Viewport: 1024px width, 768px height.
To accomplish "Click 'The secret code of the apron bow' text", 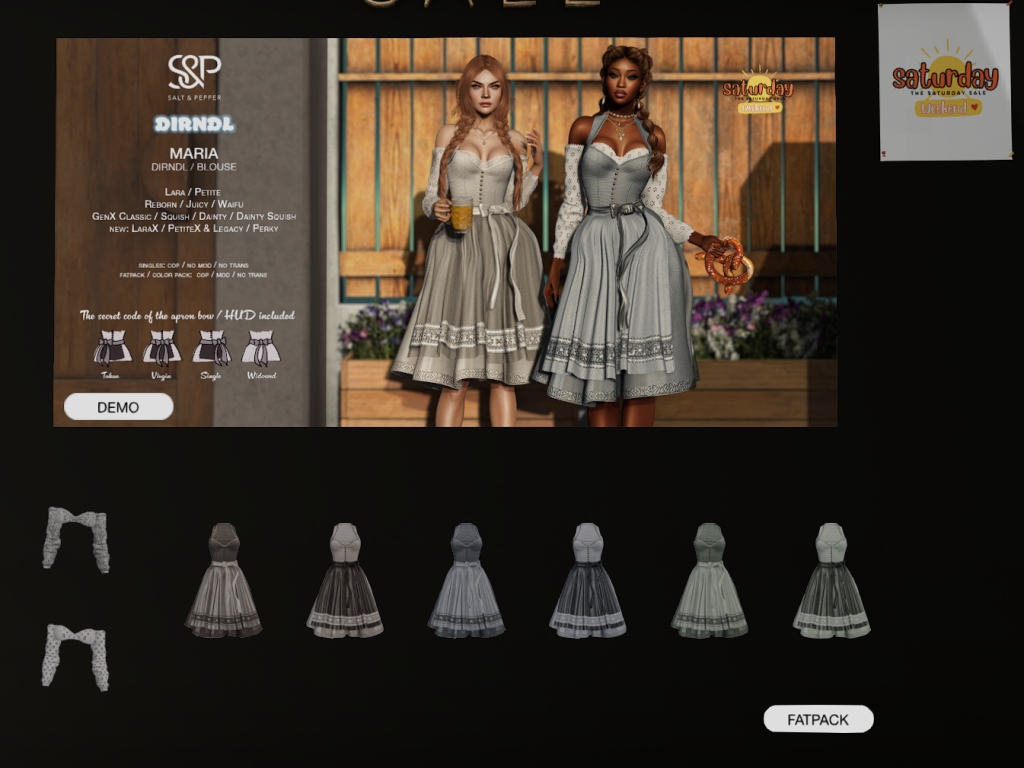I will [x=187, y=315].
